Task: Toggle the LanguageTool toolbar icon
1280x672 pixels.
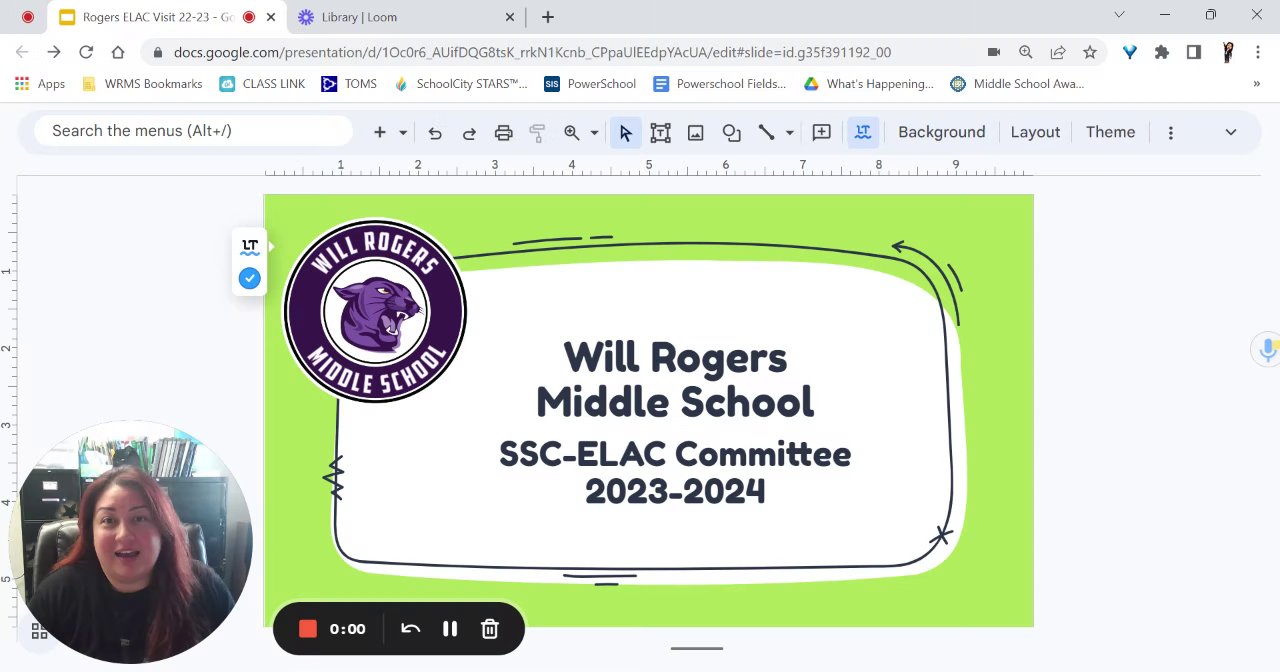Action: 863,132
